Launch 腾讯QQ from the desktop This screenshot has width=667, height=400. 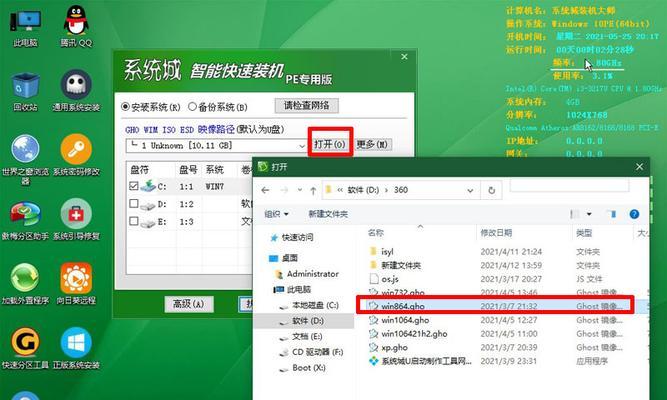[x=76, y=26]
